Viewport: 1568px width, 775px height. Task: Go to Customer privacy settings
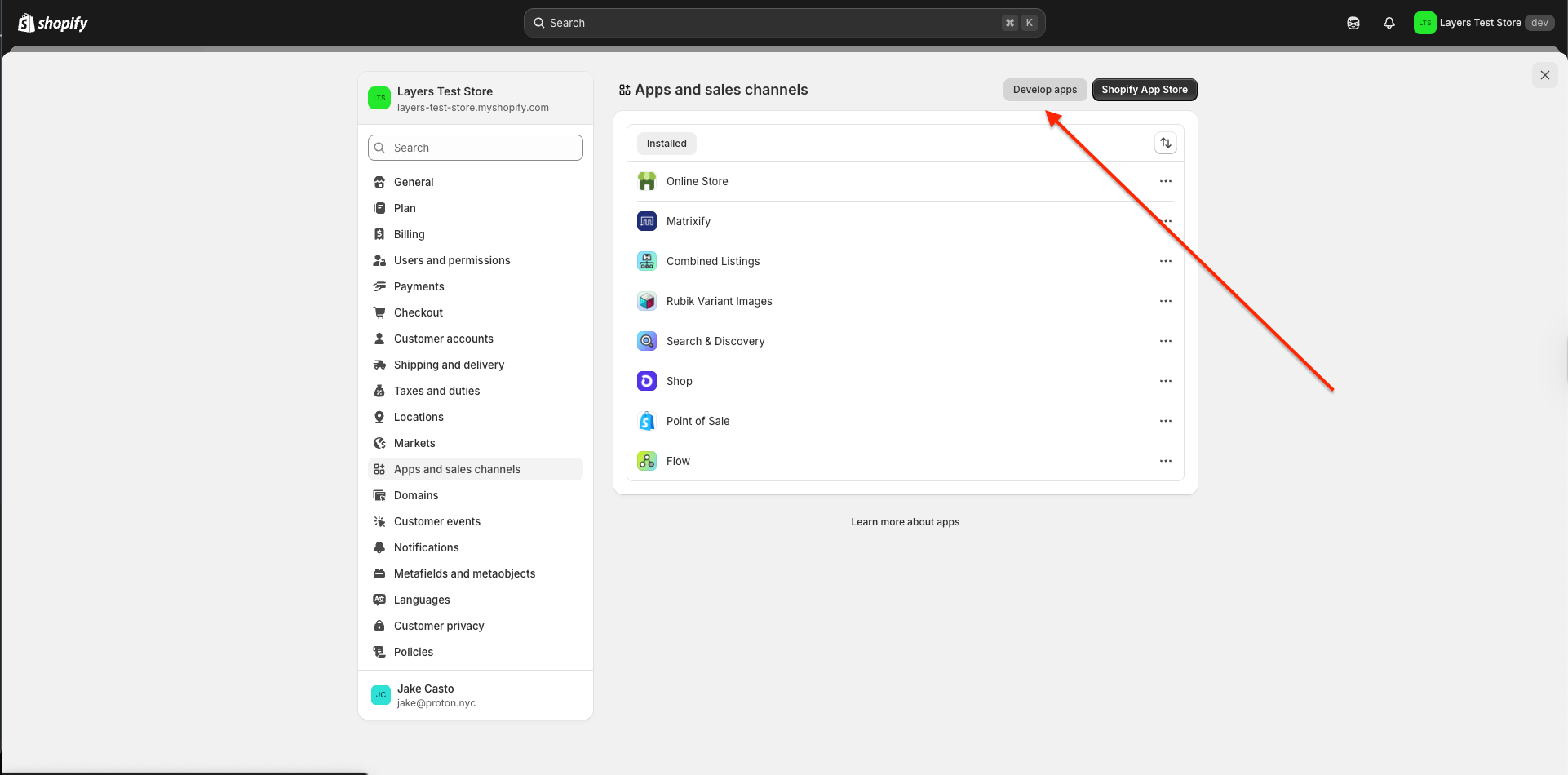476,626
